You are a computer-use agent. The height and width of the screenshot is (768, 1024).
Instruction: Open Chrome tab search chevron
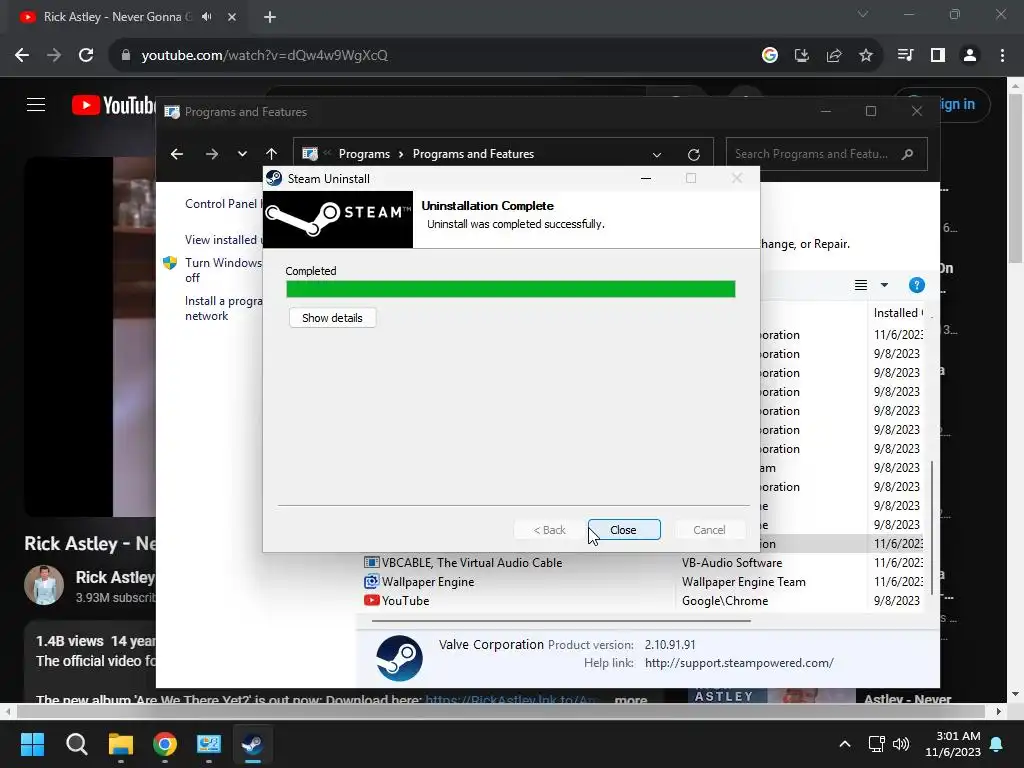point(863,14)
